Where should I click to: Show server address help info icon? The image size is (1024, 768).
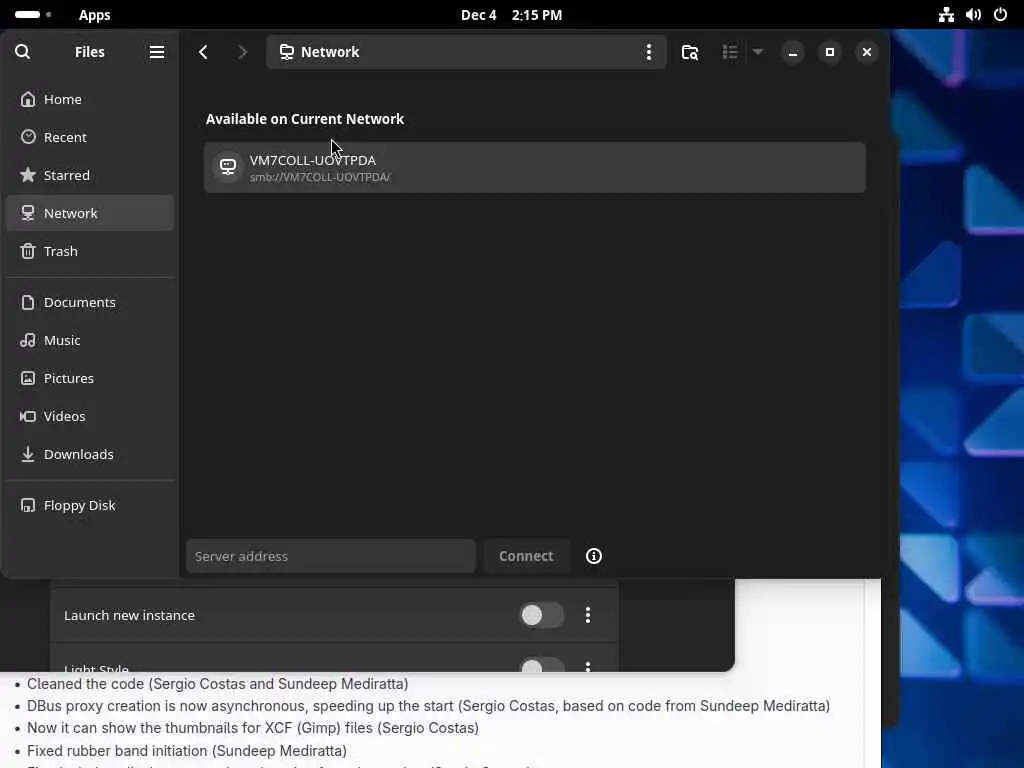[594, 556]
